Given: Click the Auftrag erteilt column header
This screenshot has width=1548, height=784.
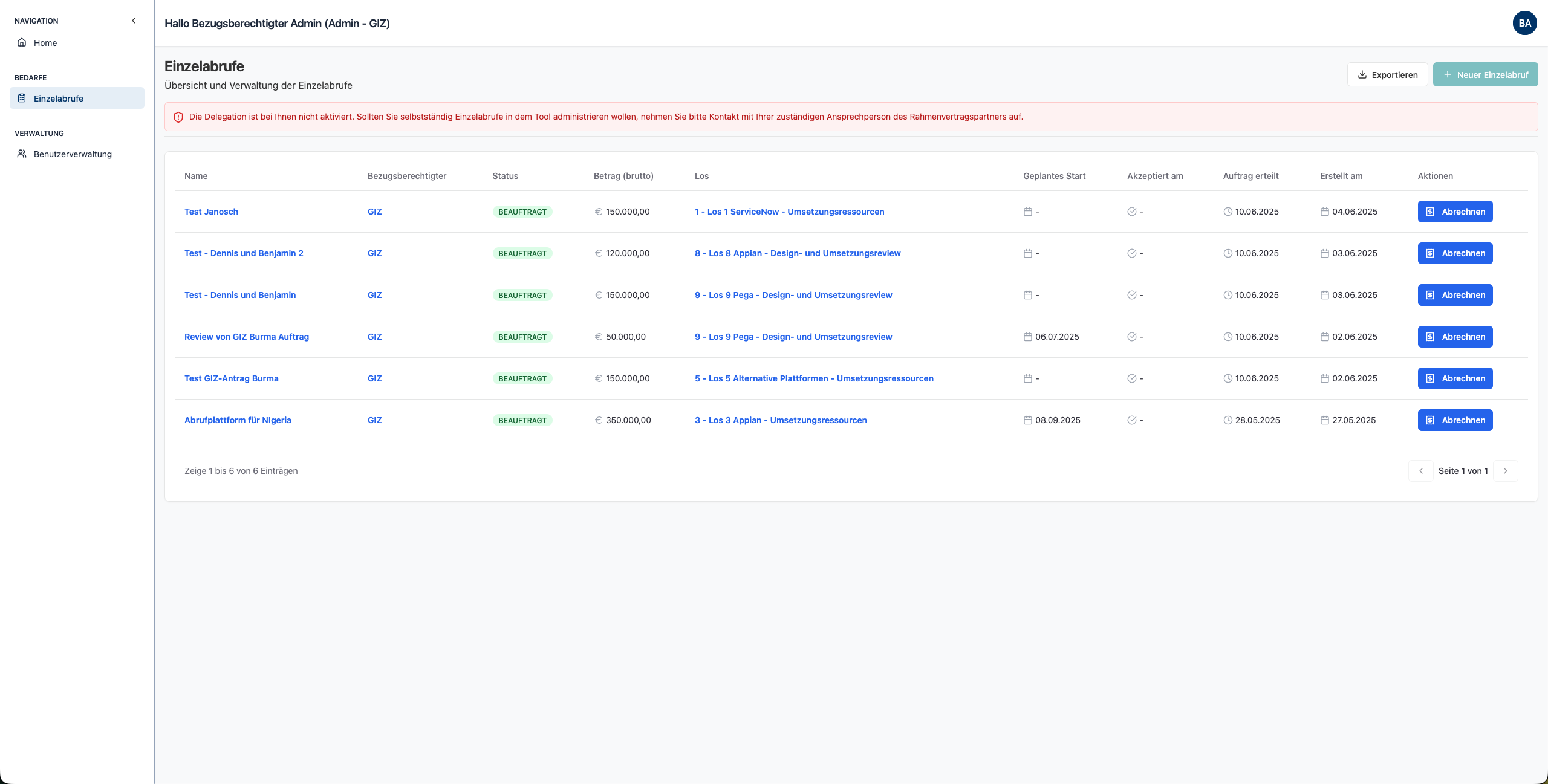Looking at the screenshot, I should point(1250,176).
